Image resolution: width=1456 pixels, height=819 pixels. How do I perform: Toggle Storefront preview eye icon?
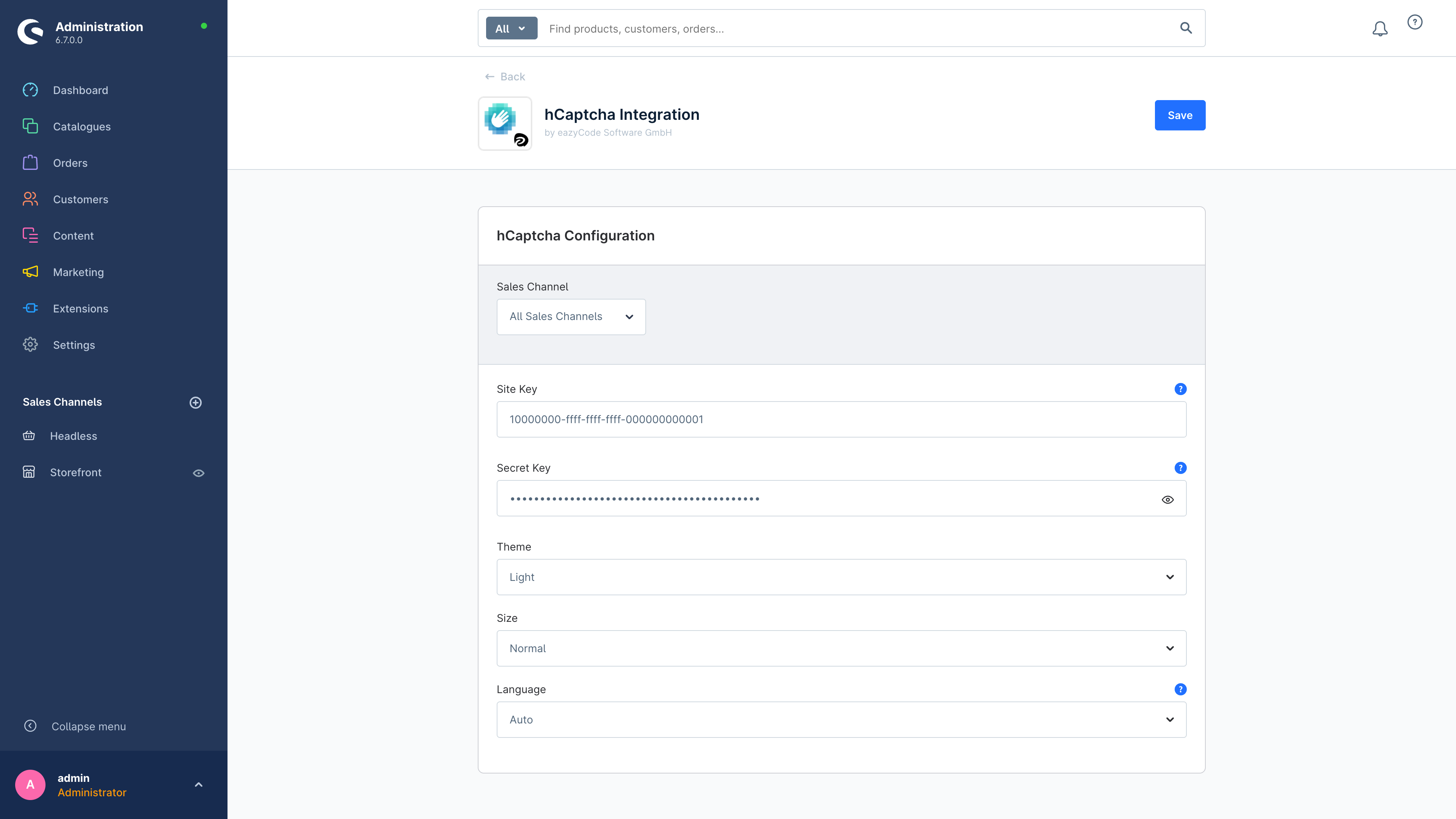pyautogui.click(x=198, y=472)
